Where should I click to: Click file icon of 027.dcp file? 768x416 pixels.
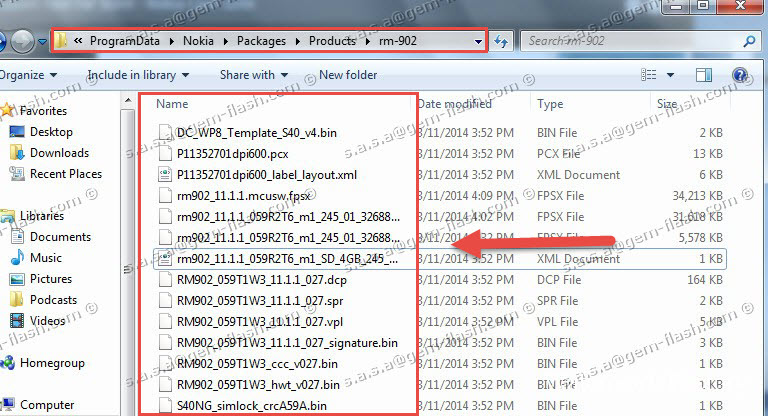click(x=165, y=280)
